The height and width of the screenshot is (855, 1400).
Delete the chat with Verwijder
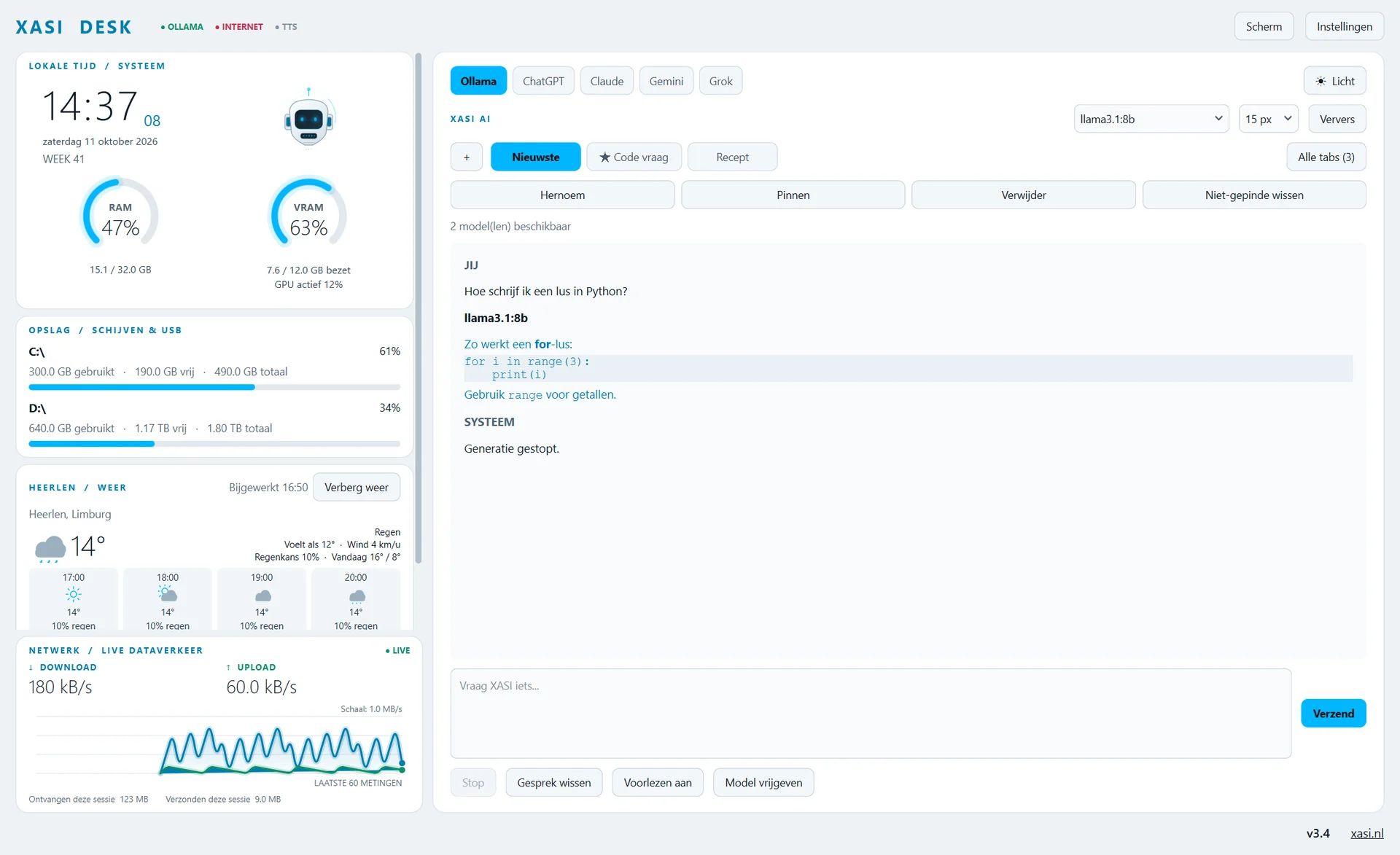(1024, 195)
